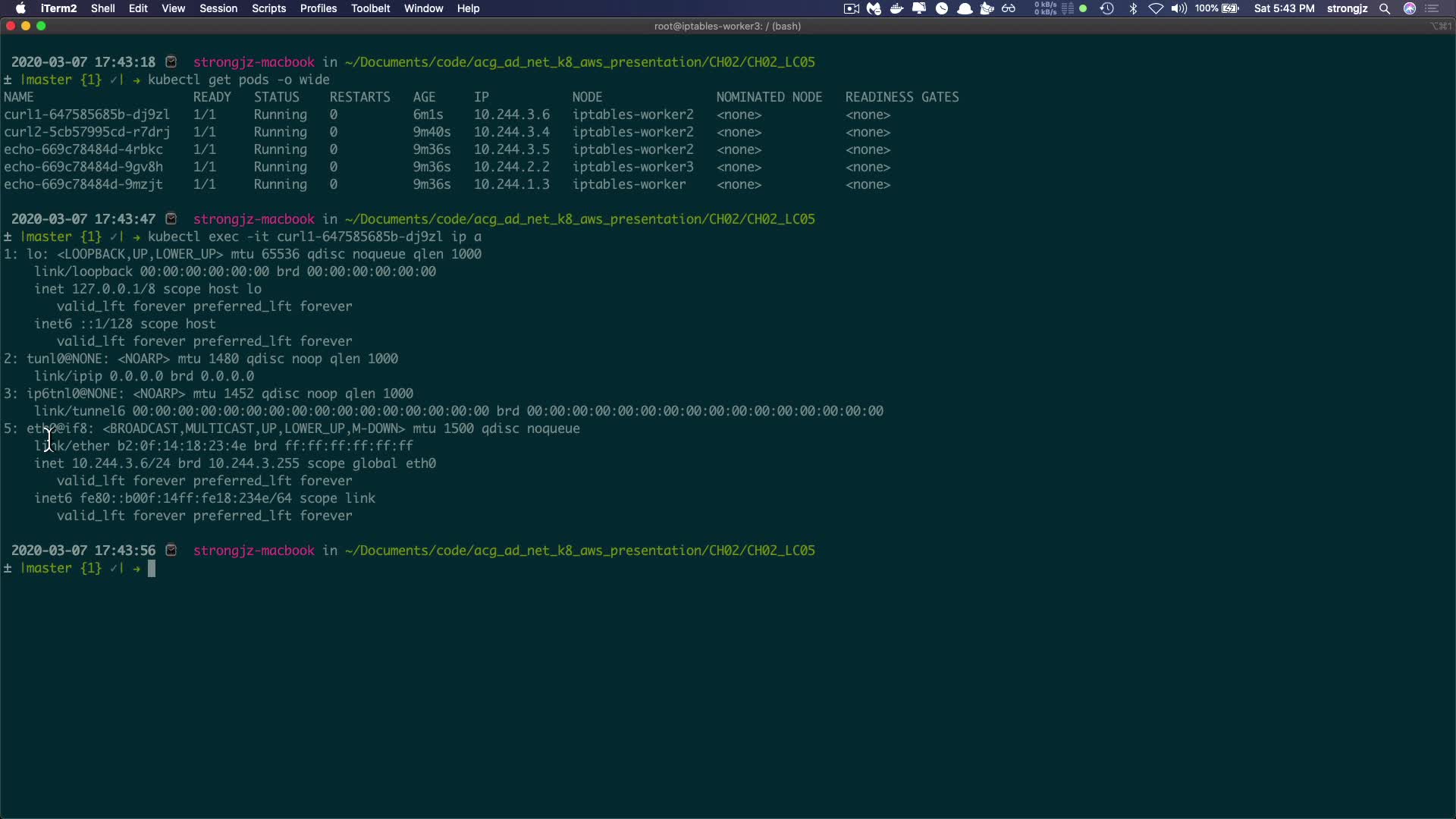Viewport: 1456px width, 819px height.
Task: Open the Wi-Fi status menu
Action: coord(1156,8)
